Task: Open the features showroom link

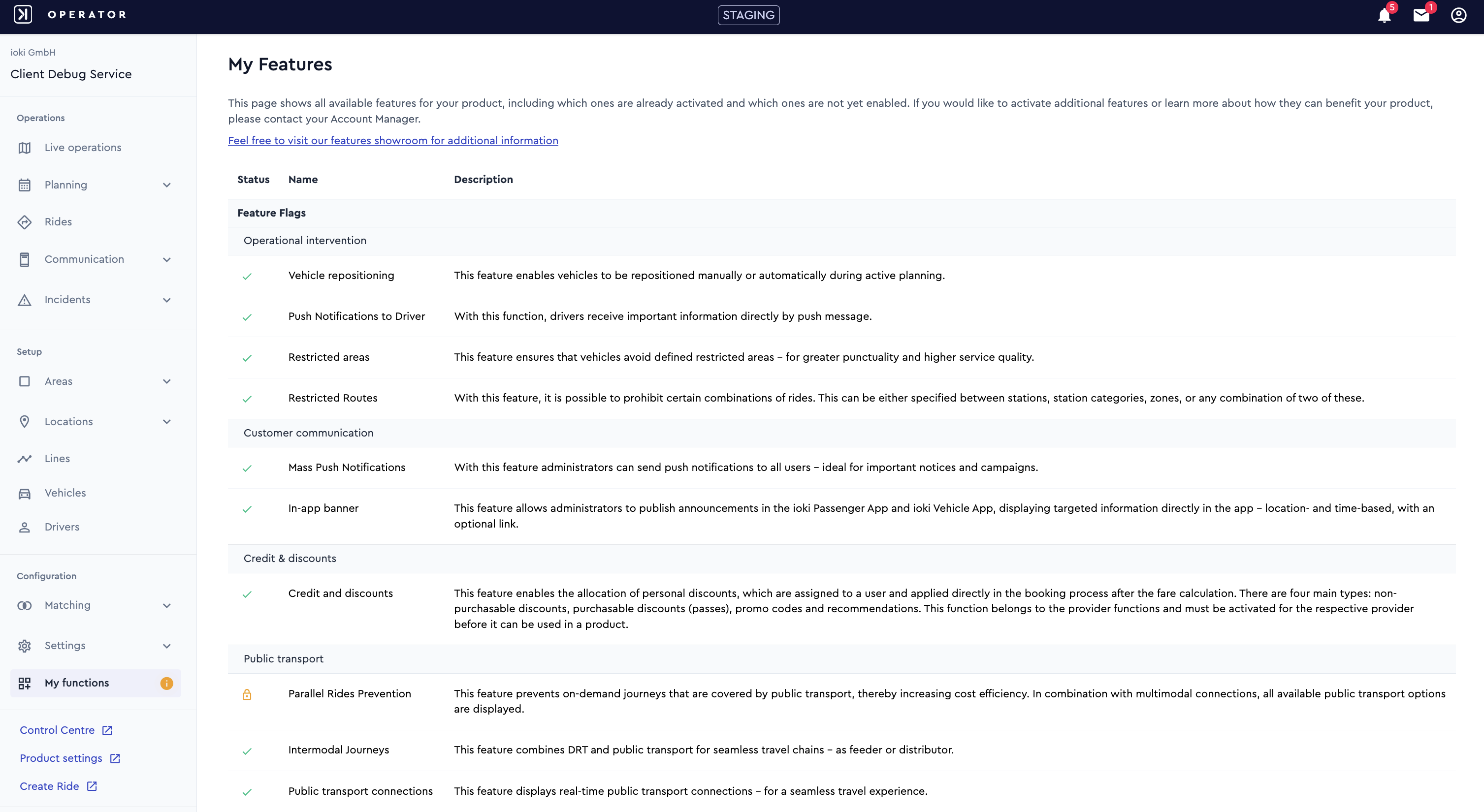Action: coord(393,141)
